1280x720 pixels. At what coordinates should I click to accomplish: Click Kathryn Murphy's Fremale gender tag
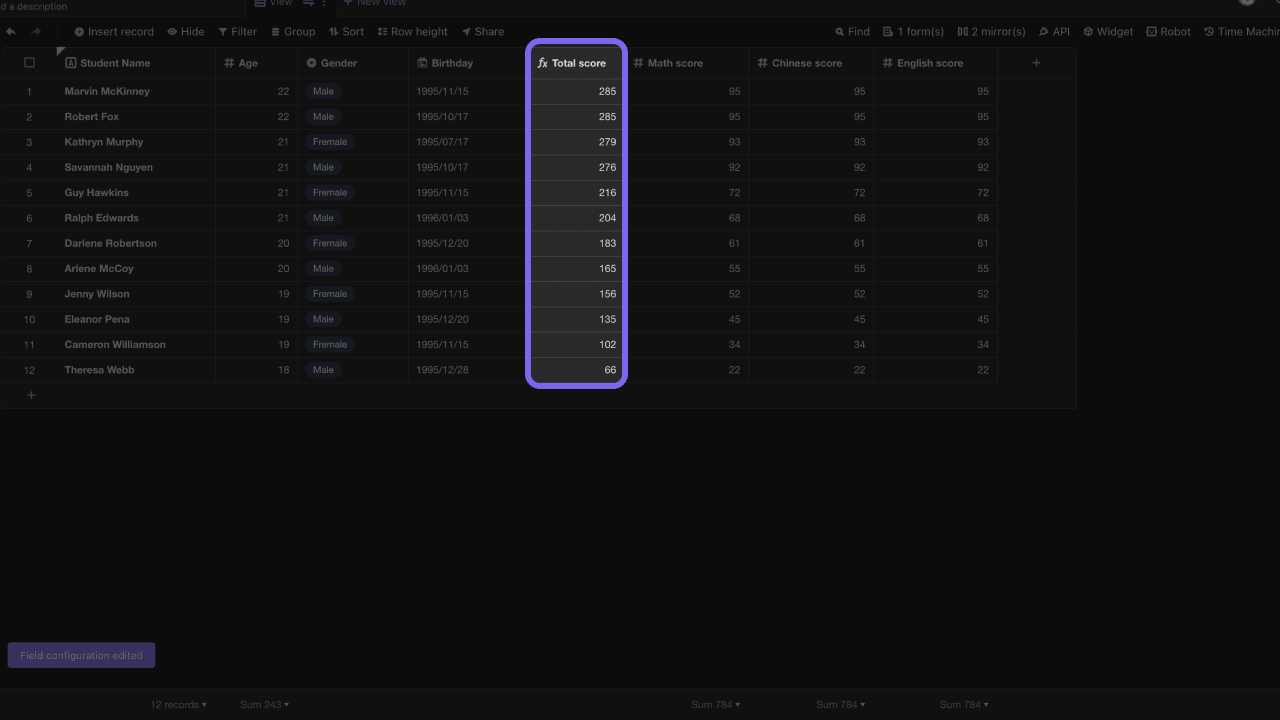(x=329, y=142)
